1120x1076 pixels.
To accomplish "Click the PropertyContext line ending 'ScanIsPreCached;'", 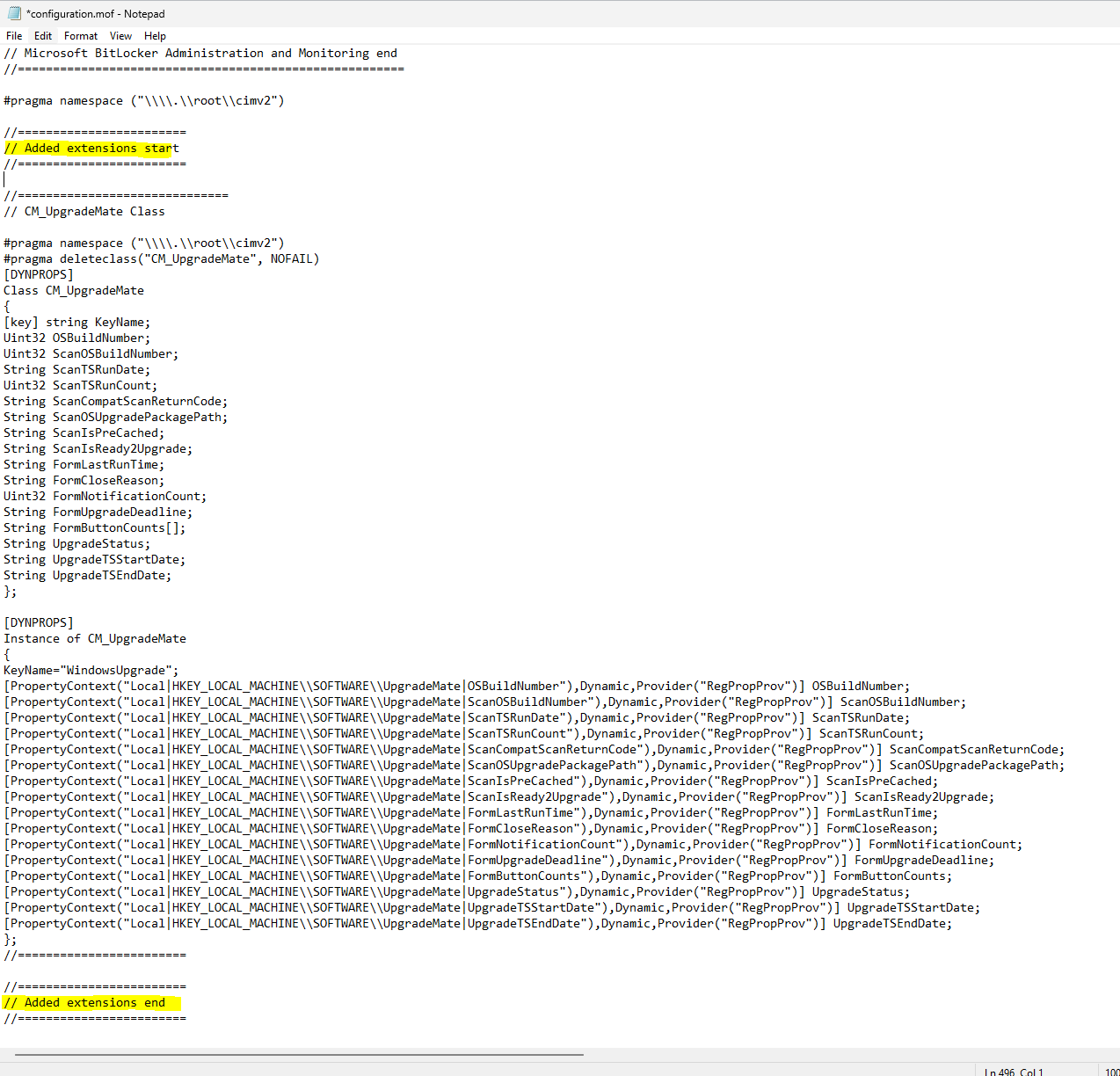I will [x=471, y=782].
